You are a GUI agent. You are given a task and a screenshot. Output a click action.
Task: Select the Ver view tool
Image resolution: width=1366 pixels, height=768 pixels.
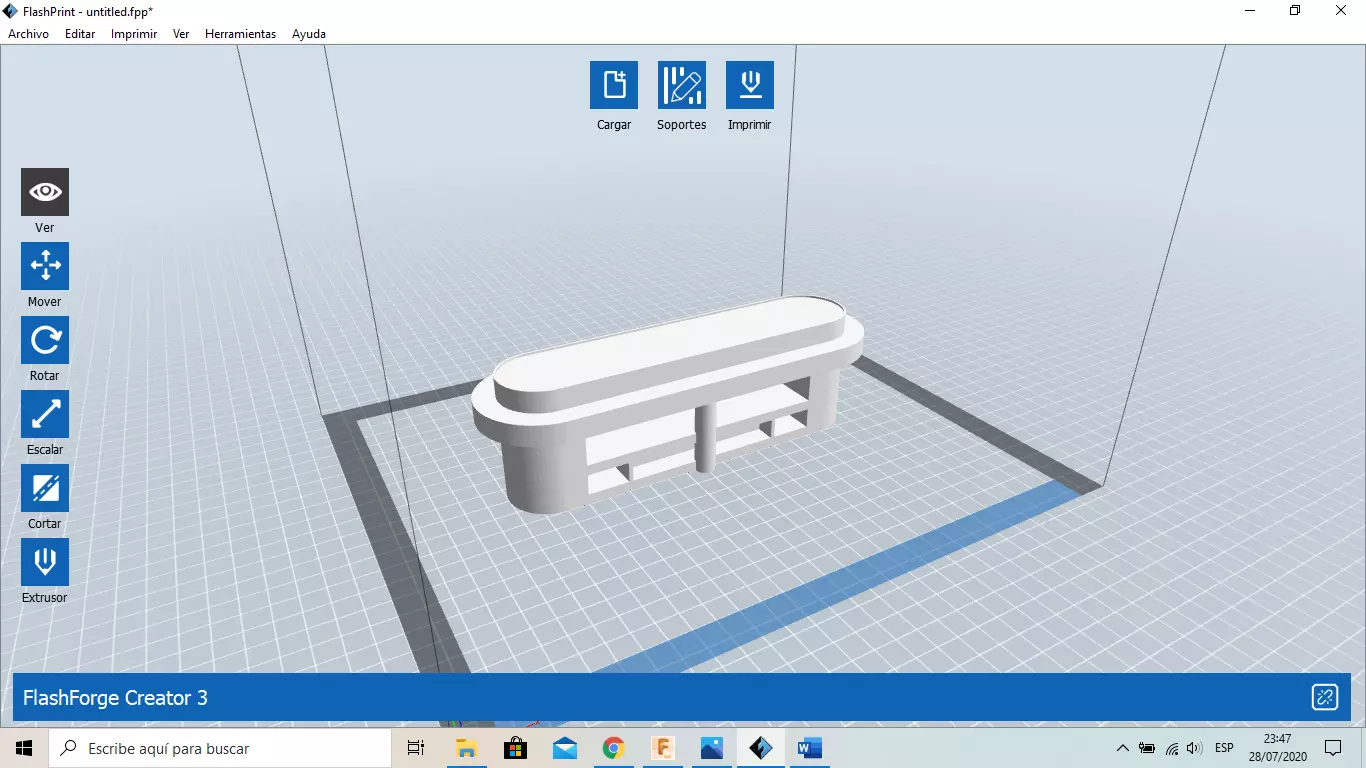(x=45, y=192)
